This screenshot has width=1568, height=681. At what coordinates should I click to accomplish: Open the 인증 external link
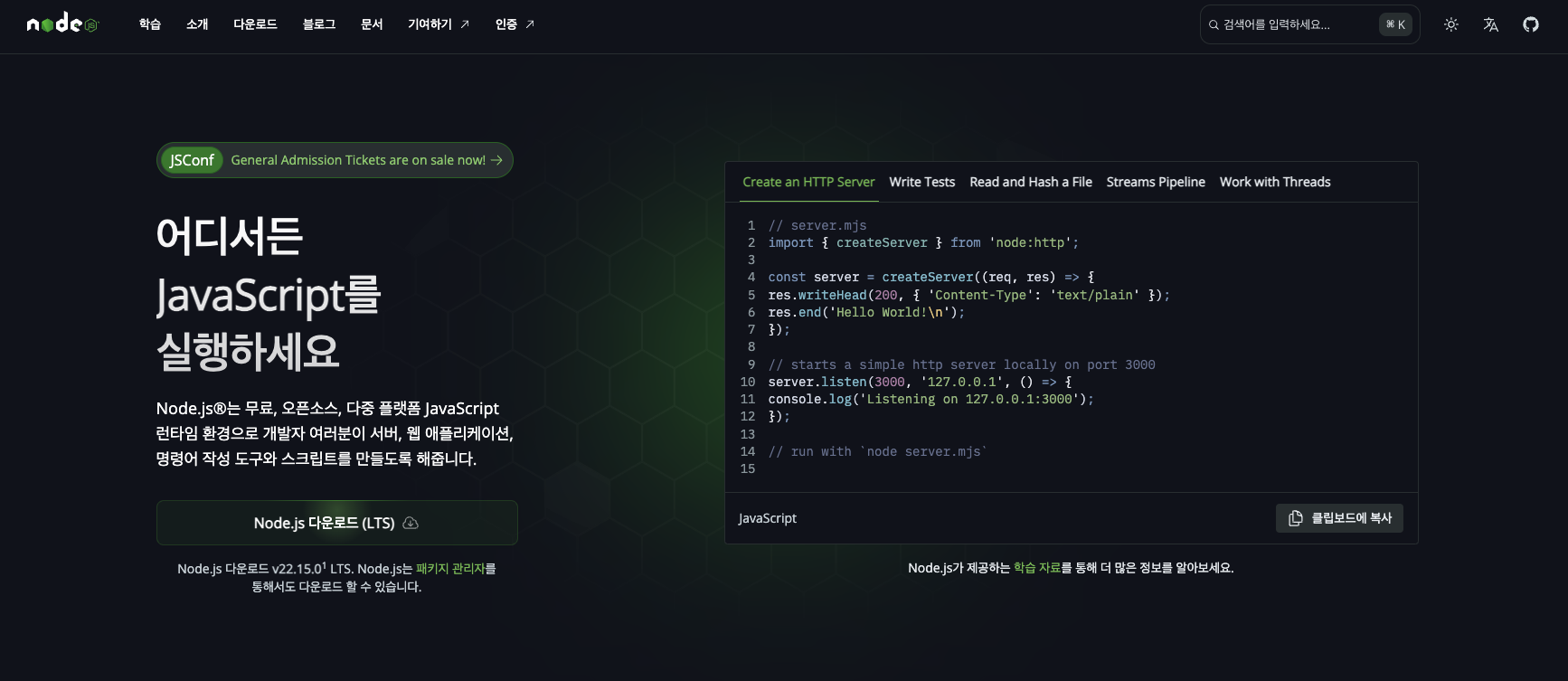[515, 24]
